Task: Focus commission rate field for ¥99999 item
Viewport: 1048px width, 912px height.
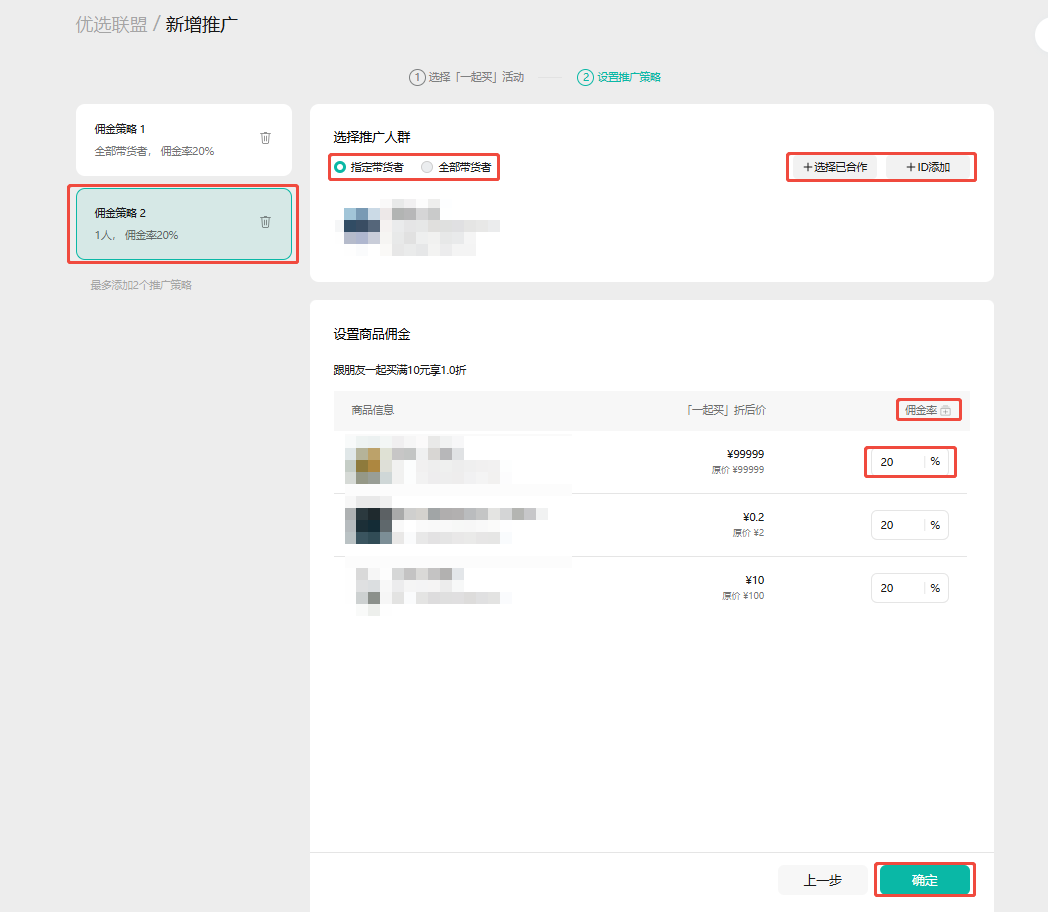Action: point(895,462)
